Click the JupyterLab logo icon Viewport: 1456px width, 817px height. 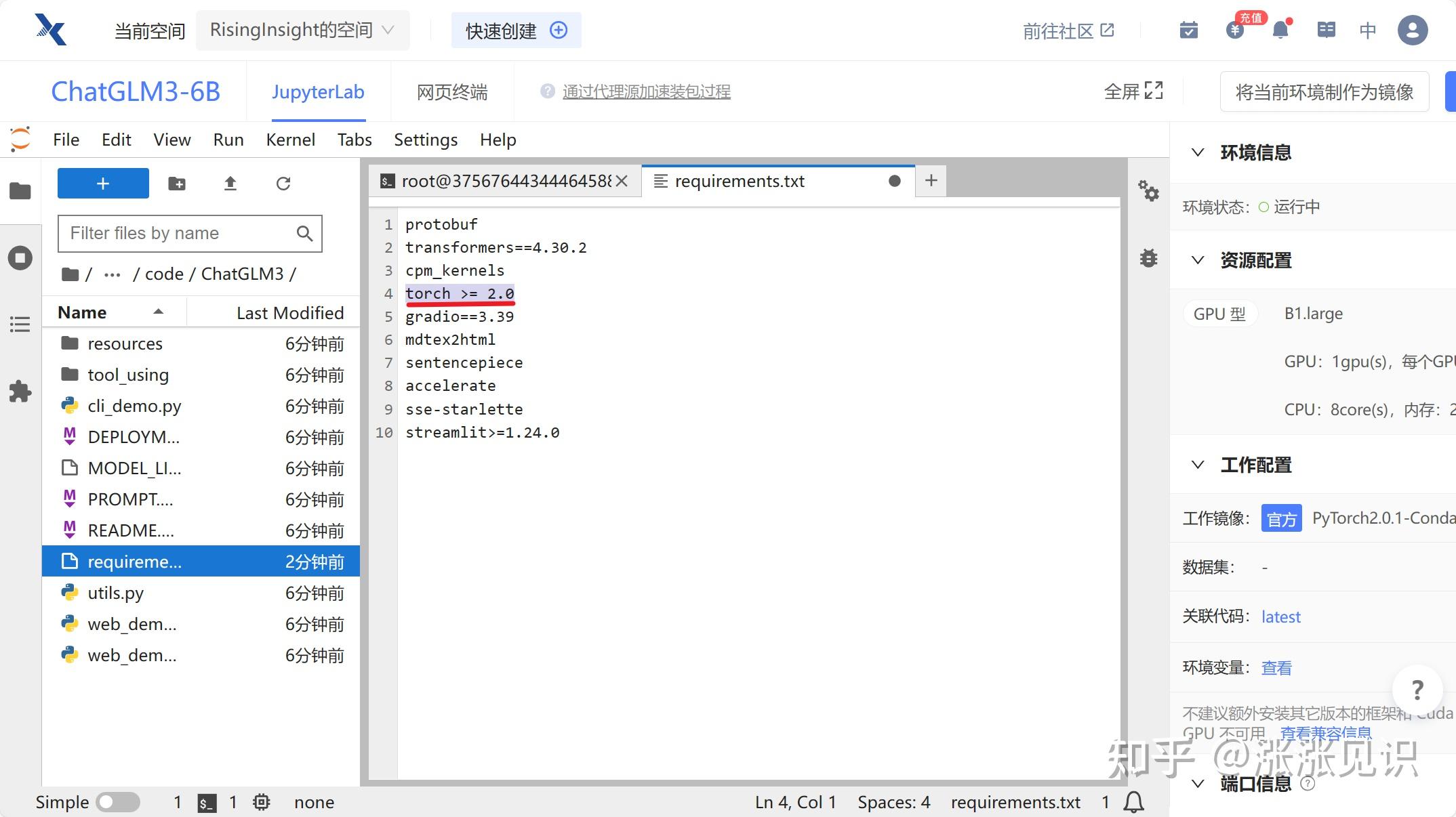[x=20, y=139]
